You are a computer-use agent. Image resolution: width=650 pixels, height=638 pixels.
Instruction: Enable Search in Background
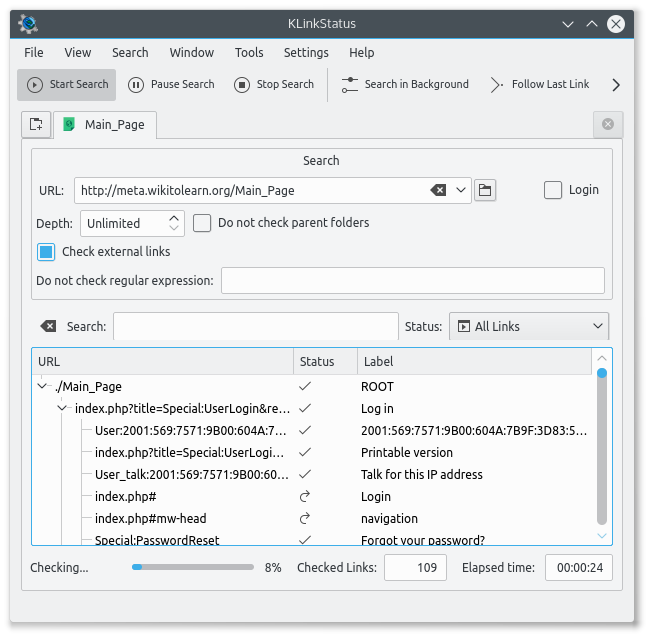point(404,85)
